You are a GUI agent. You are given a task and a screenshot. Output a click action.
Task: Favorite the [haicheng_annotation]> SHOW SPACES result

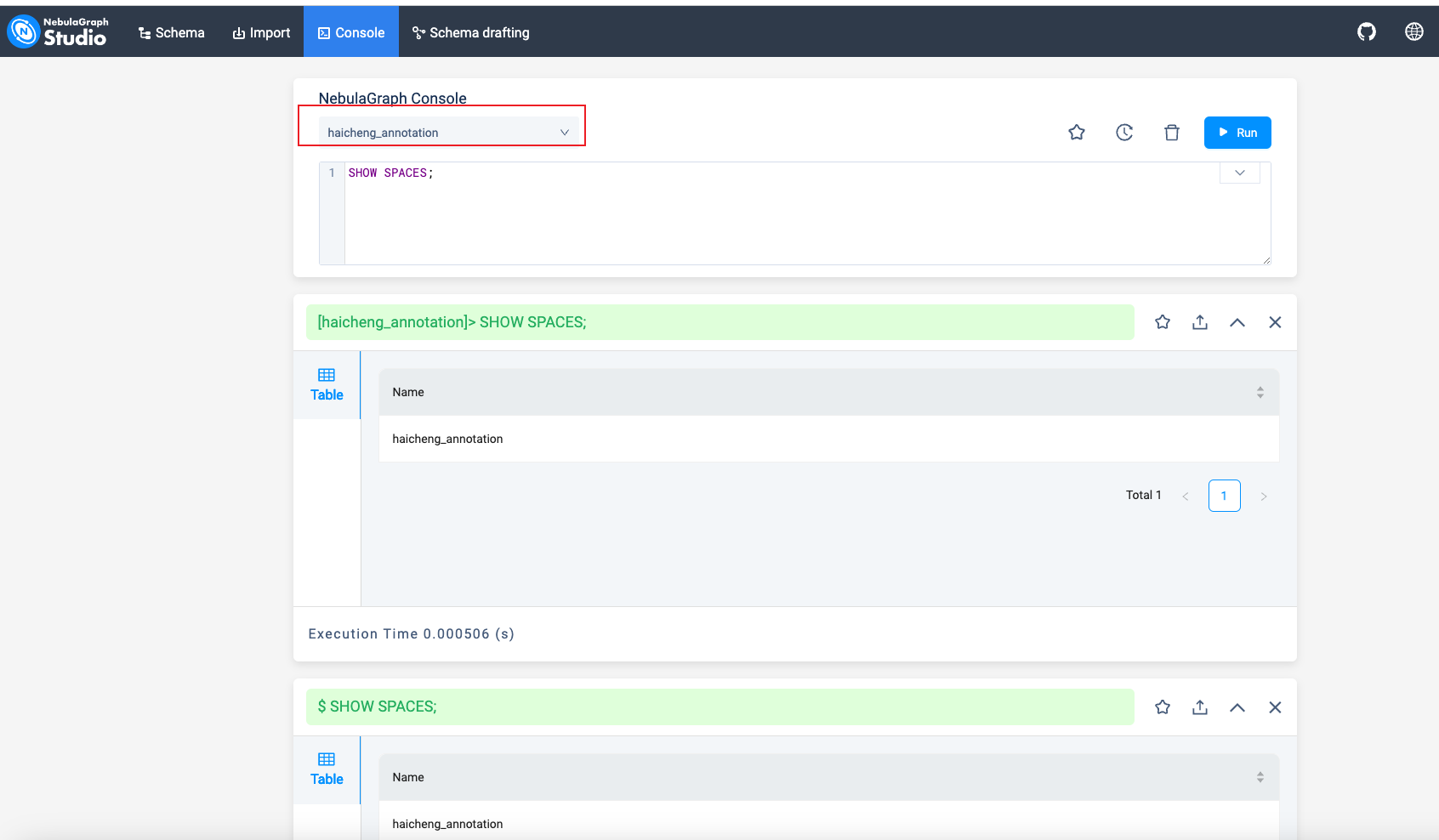[1163, 322]
